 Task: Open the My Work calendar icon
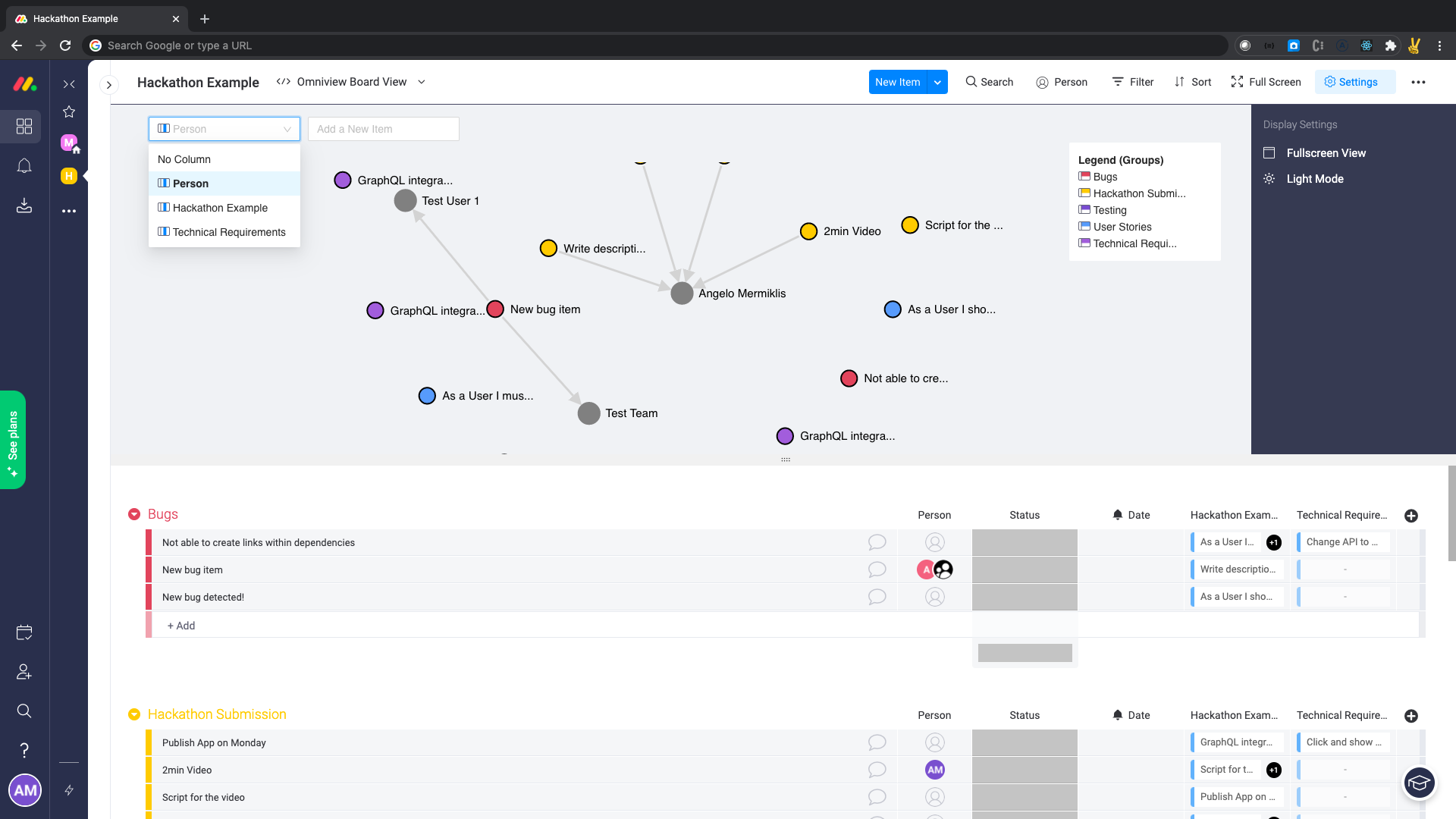click(24, 632)
